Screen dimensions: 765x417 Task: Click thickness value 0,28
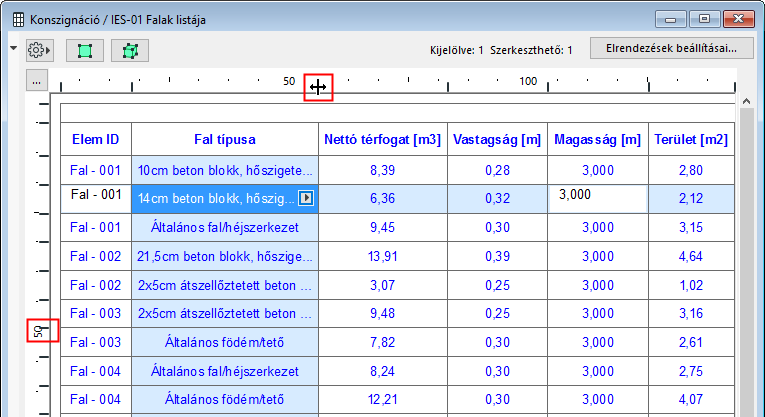pos(497,170)
